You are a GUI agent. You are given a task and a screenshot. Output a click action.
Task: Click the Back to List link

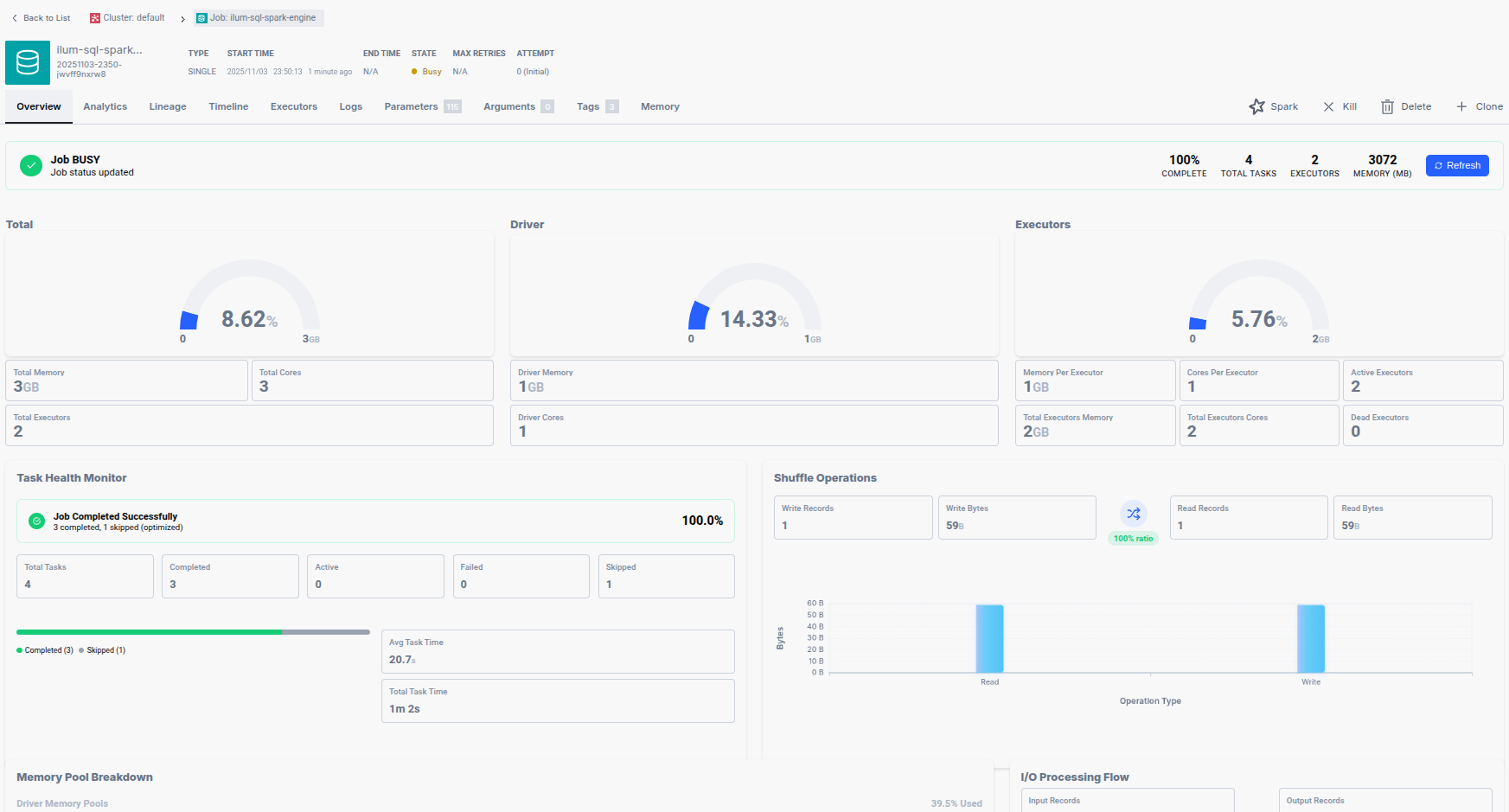coord(47,18)
